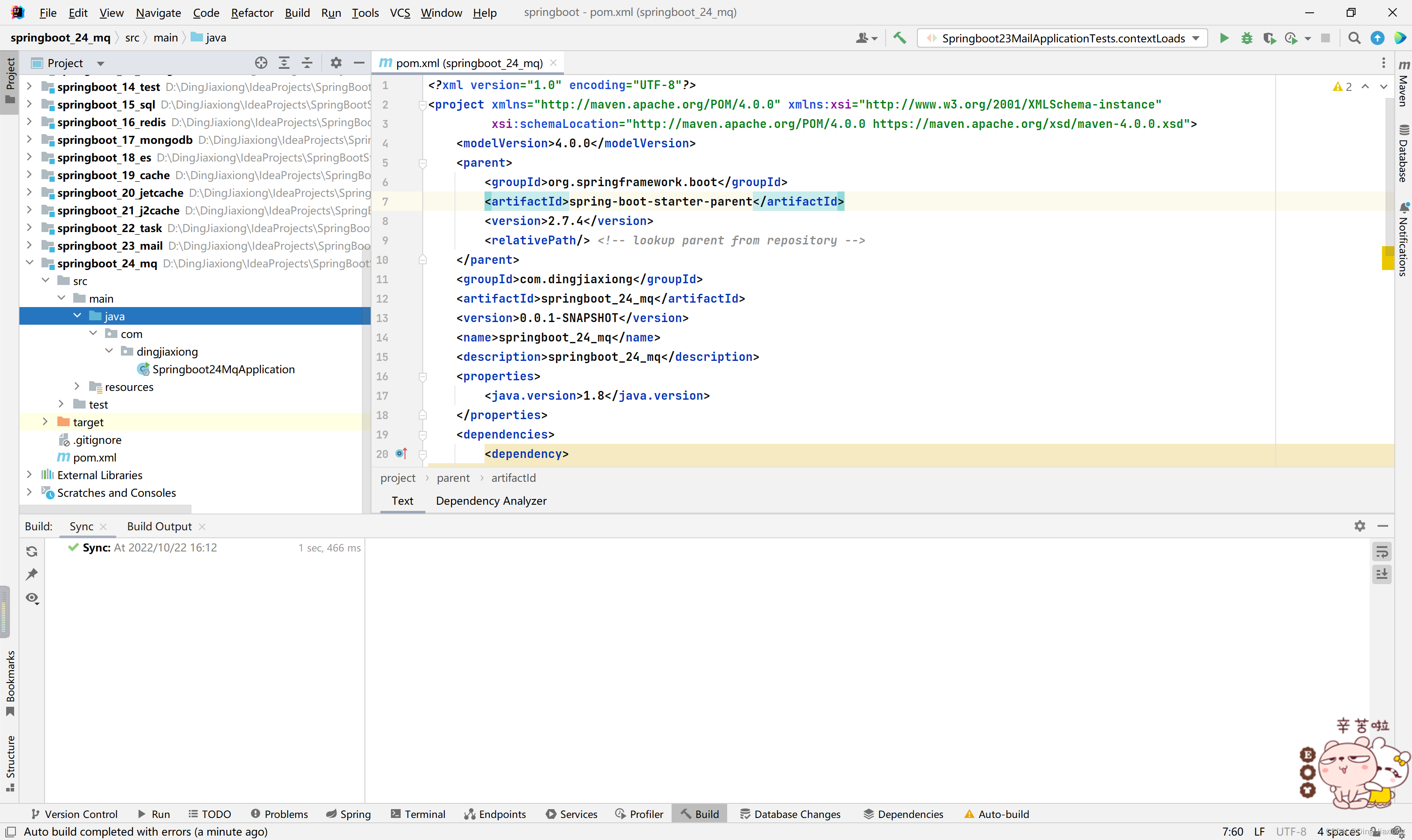Switch to the Dependency Analyzer tab
This screenshot has height=840, width=1412.
point(491,501)
